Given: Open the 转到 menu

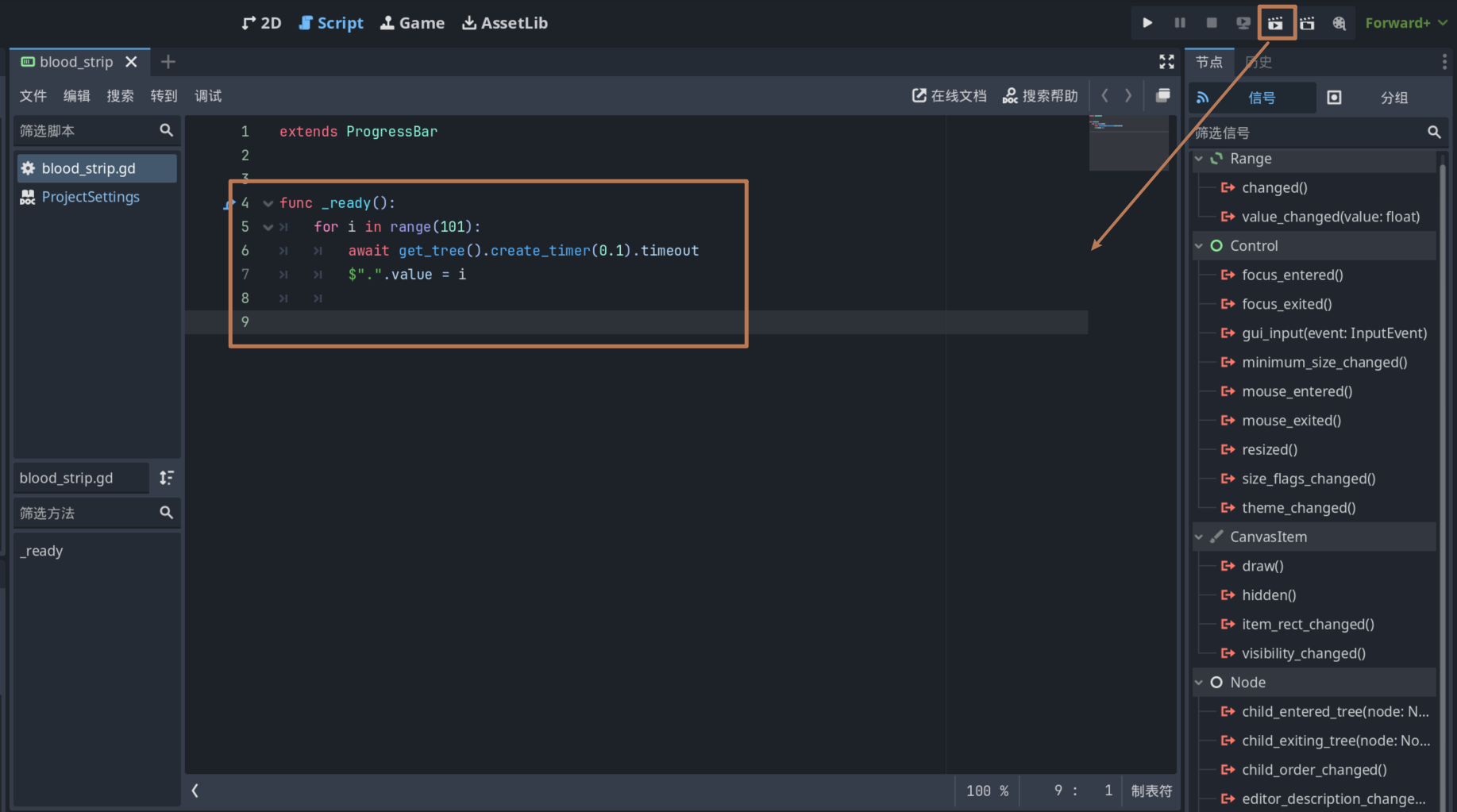Looking at the screenshot, I should [x=164, y=96].
